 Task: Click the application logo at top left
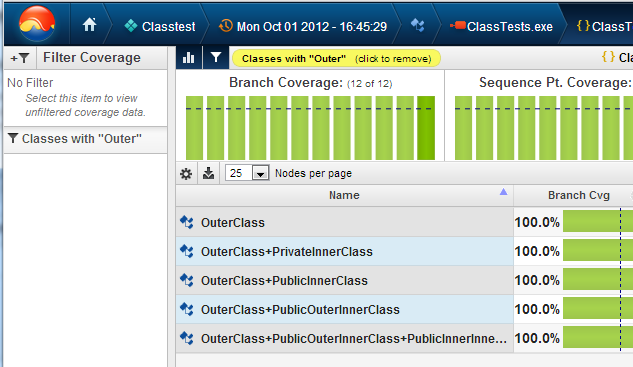point(37,24)
